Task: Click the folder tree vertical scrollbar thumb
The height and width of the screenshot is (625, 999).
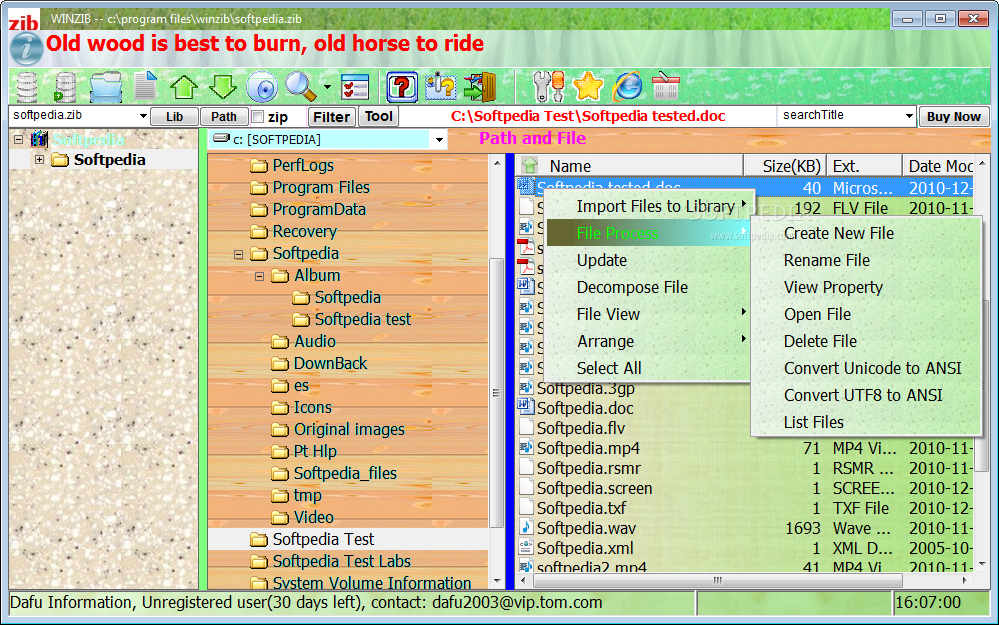Action: [496, 393]
